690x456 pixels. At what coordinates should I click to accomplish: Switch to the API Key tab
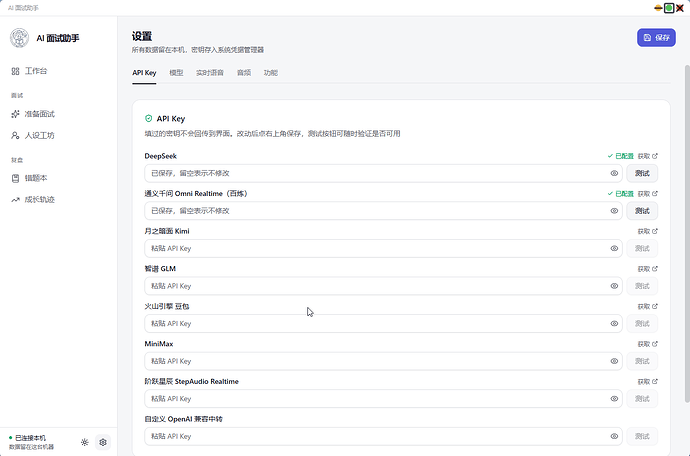tap(144, 73)
